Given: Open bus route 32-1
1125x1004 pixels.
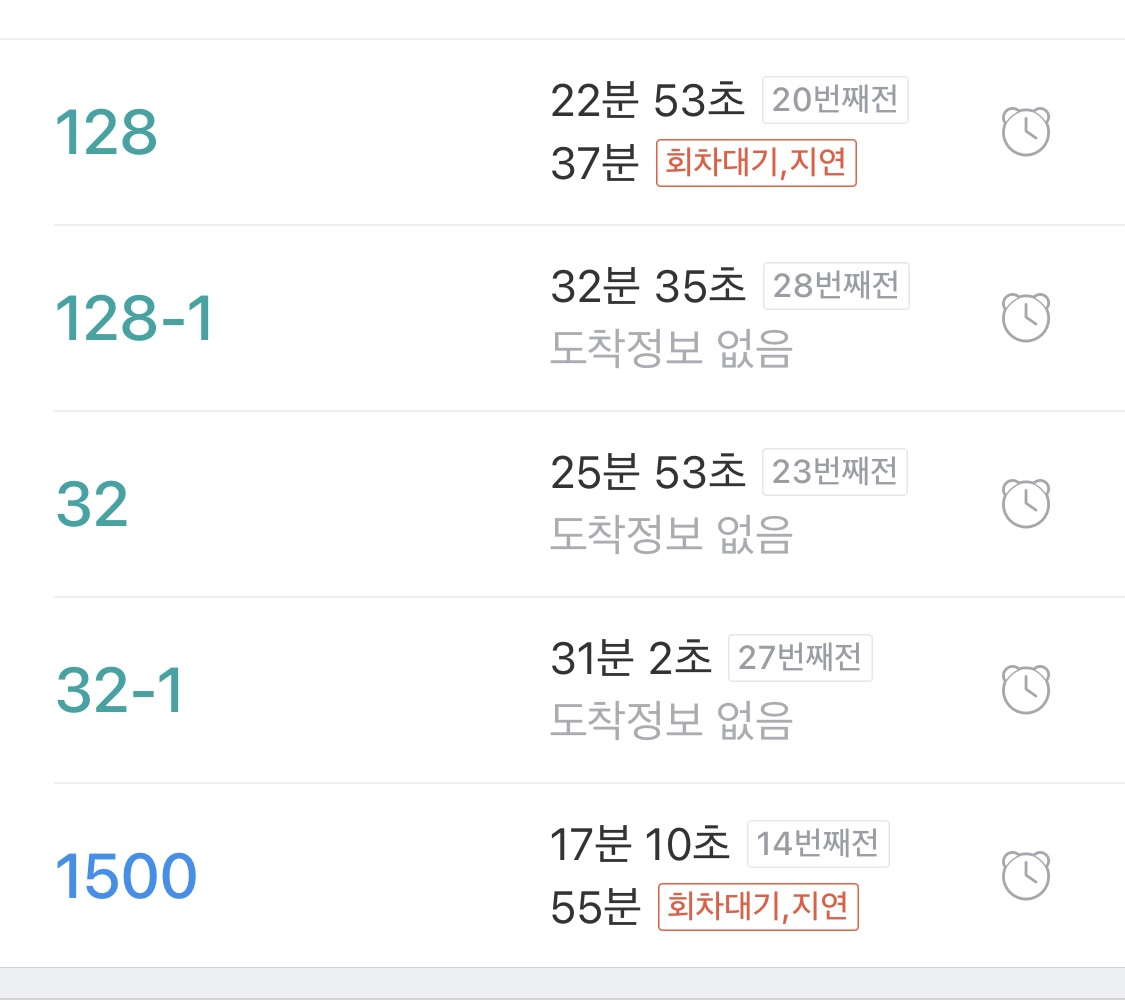Looking at the screenshot, I should [x=120, y=691].
